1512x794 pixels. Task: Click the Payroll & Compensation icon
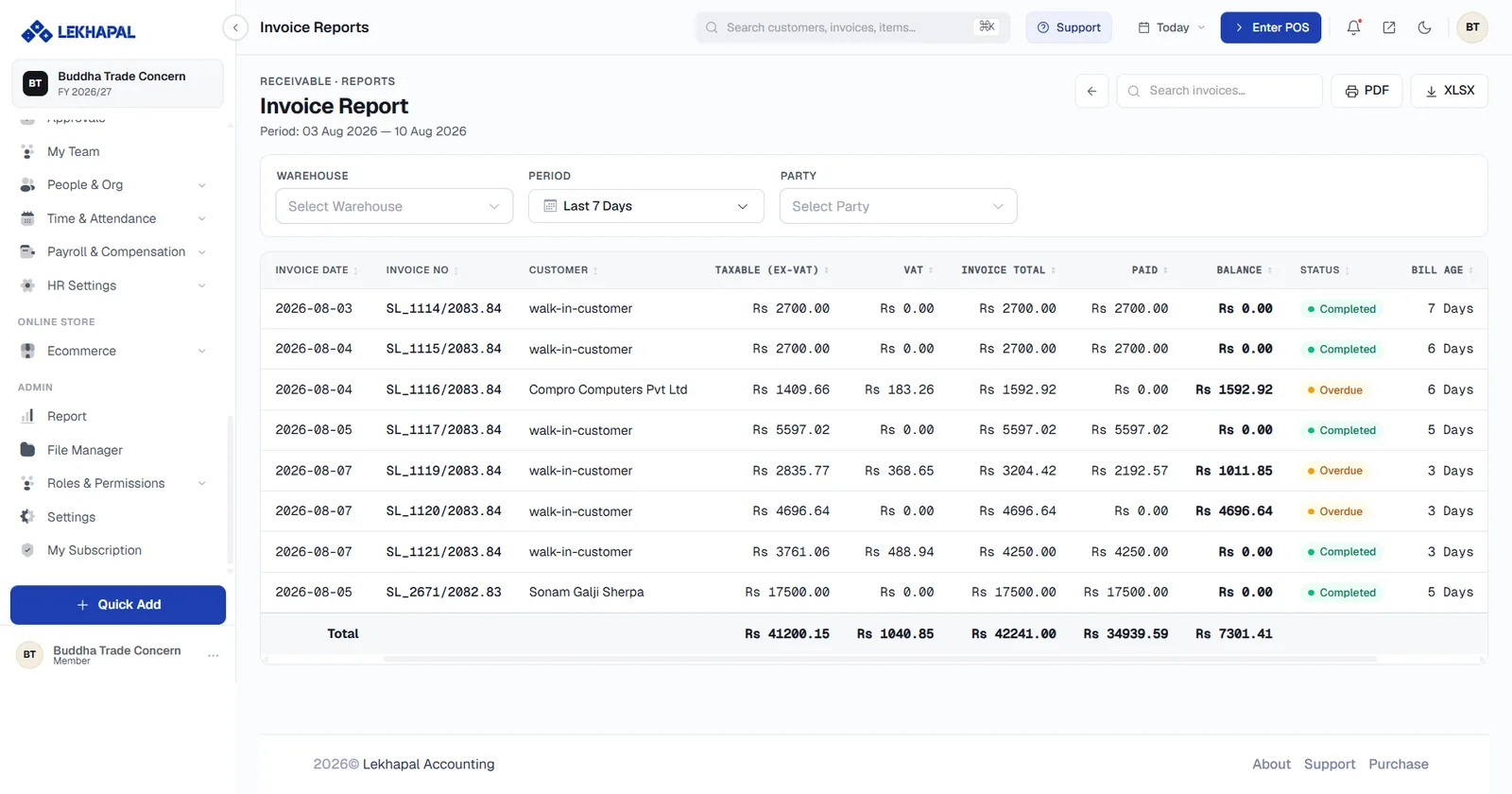(x=27, y=251)
